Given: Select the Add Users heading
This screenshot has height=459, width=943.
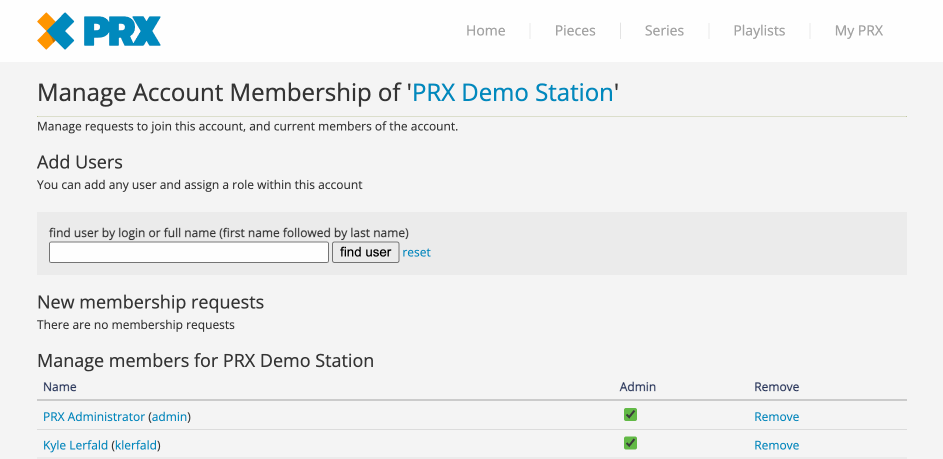Looking at the screenshot, I should coord(80,162).
